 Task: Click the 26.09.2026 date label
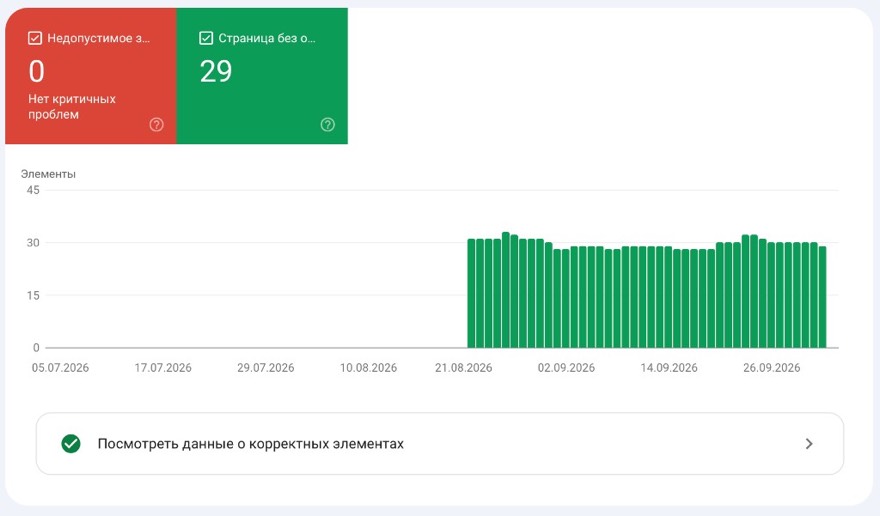pyautogui.click(x=772, y=368)
